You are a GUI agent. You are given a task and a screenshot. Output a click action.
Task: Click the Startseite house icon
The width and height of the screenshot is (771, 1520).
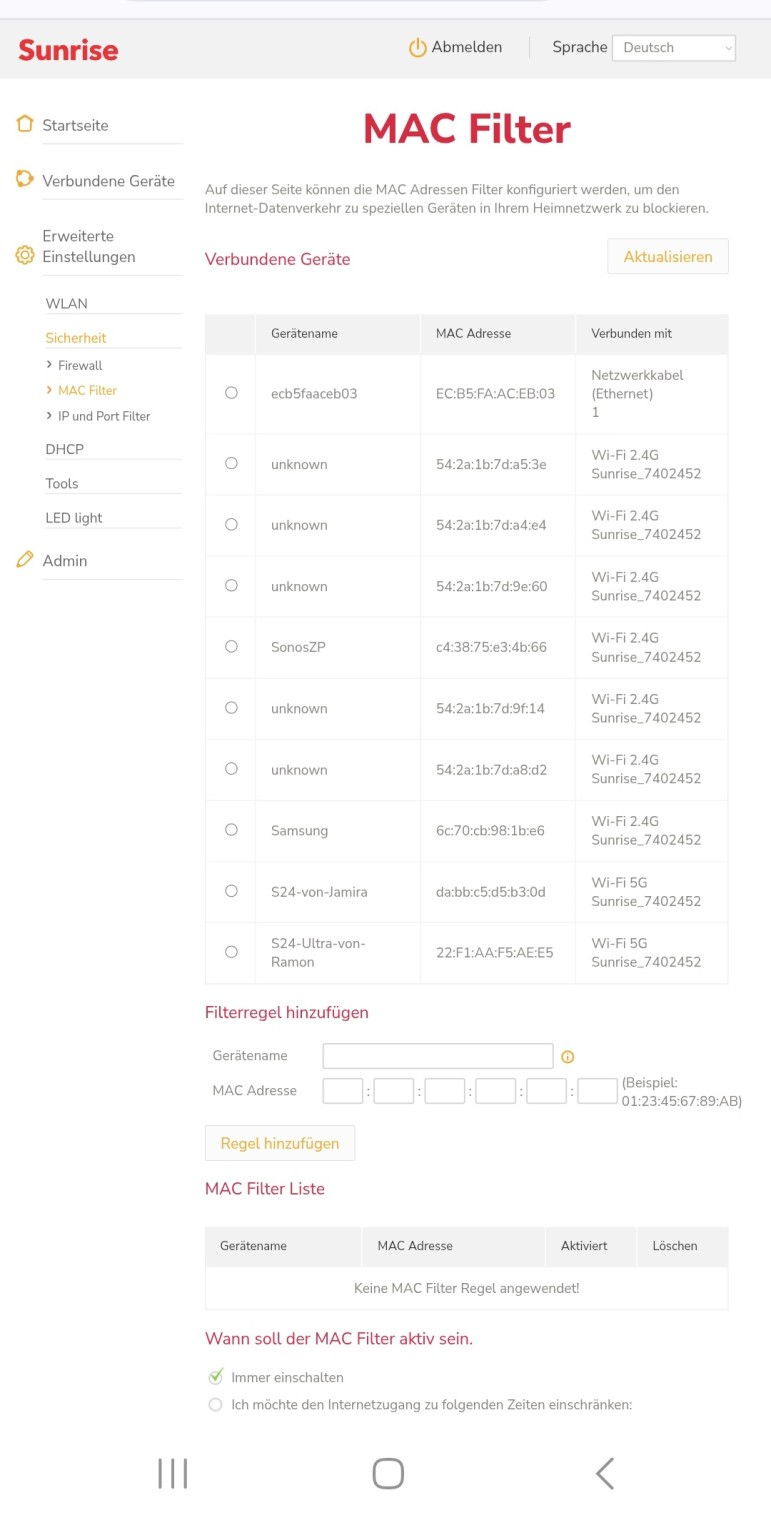coord(25,124)
